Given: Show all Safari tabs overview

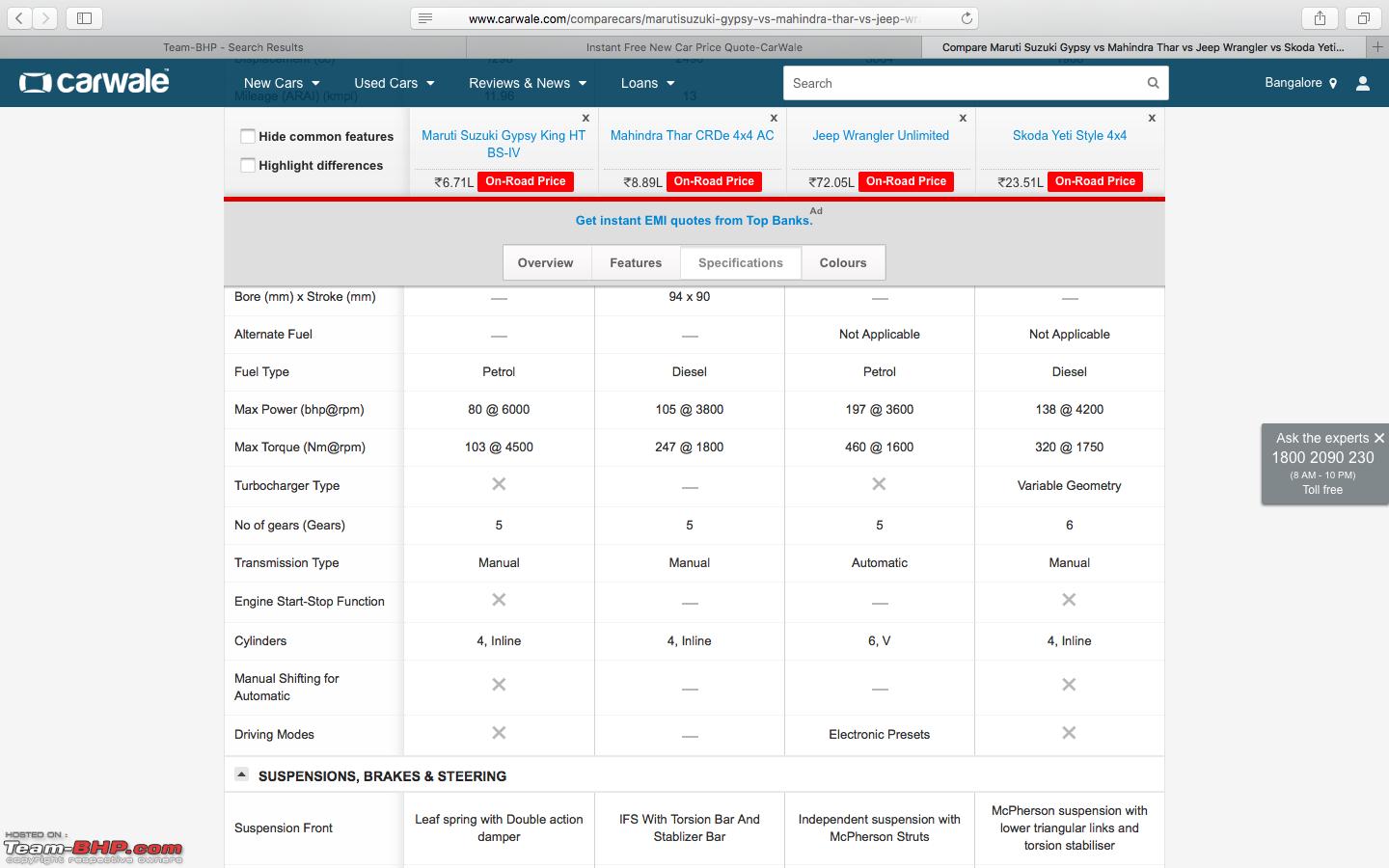Looking at the screenshot, I should coord(1363,17).
